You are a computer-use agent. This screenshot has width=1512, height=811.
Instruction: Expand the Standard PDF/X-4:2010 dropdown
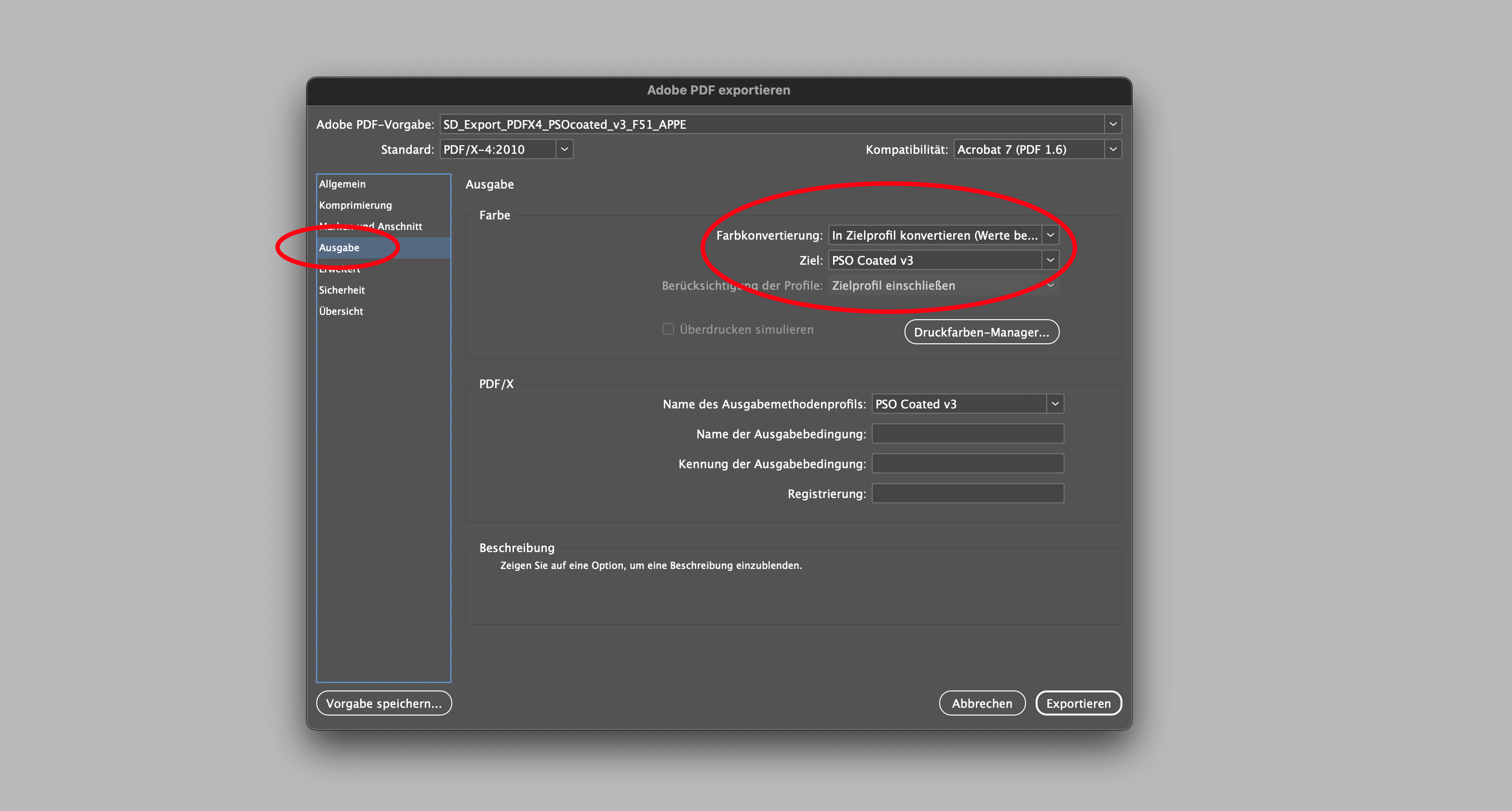click(x=564, y=149)
